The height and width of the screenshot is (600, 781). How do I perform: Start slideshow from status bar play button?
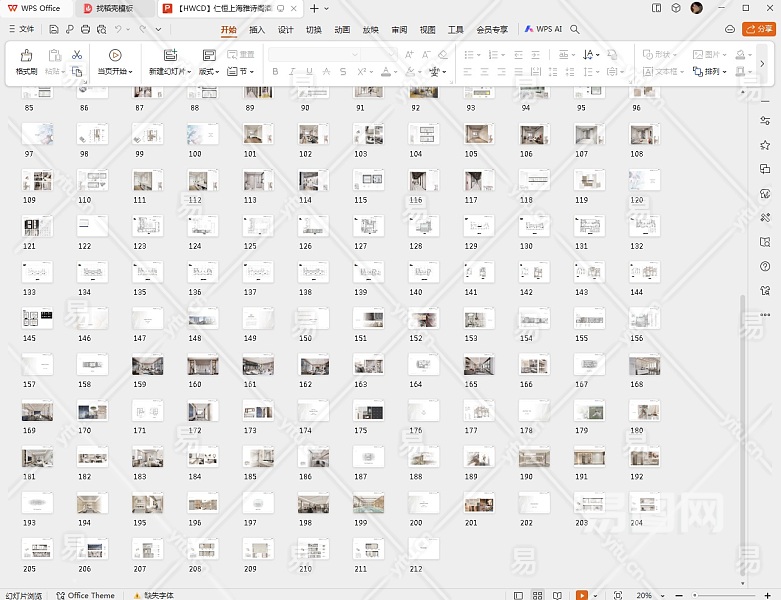pos(582,595)
